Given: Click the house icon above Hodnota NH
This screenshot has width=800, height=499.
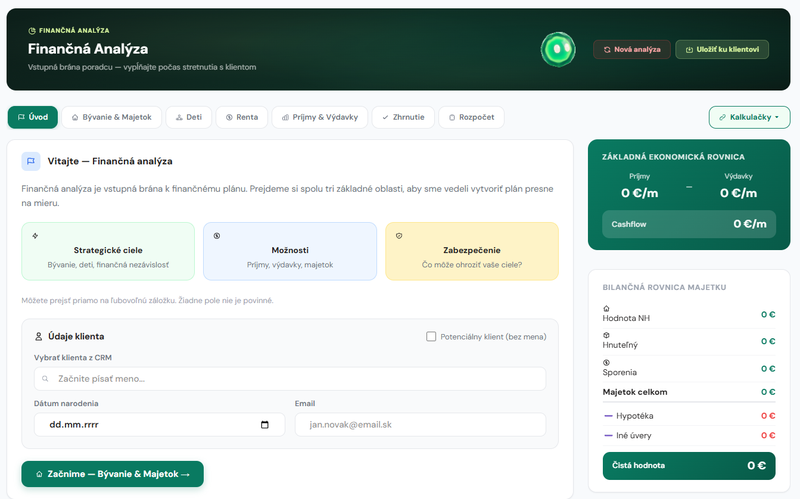Looking at the screenshot, I should point(606,308).
